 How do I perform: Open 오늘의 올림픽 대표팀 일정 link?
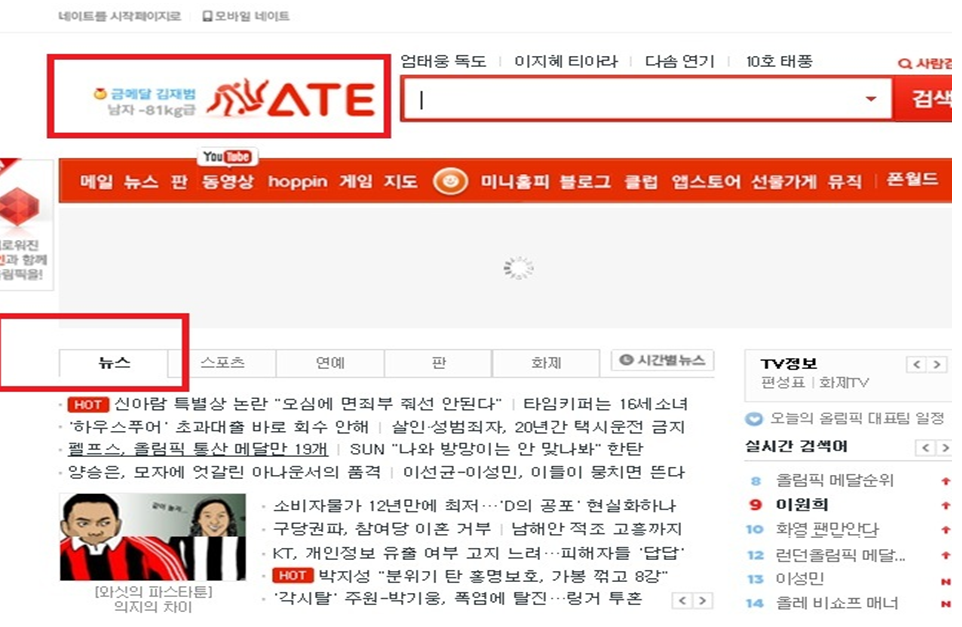coord(856,418)
